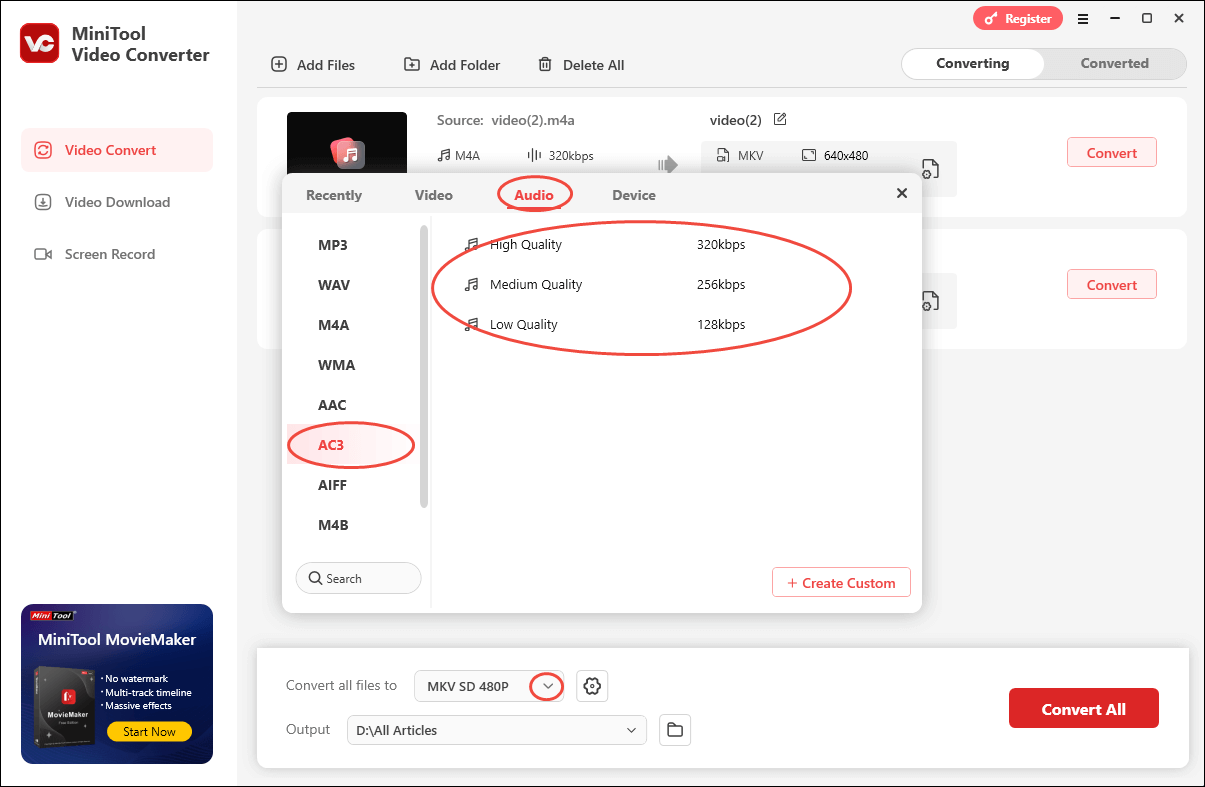Click the music note icon beside Low Quality
The width and height of the screenshot is (1205, 787).
pos(472,324)
